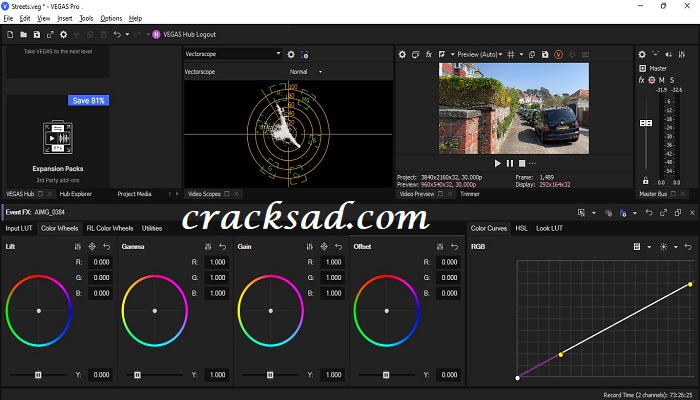Image resolution: width=700 pixels, height=400 pixels.
Task: Save snapshot to file icon in preview
Action: point(545,54)
